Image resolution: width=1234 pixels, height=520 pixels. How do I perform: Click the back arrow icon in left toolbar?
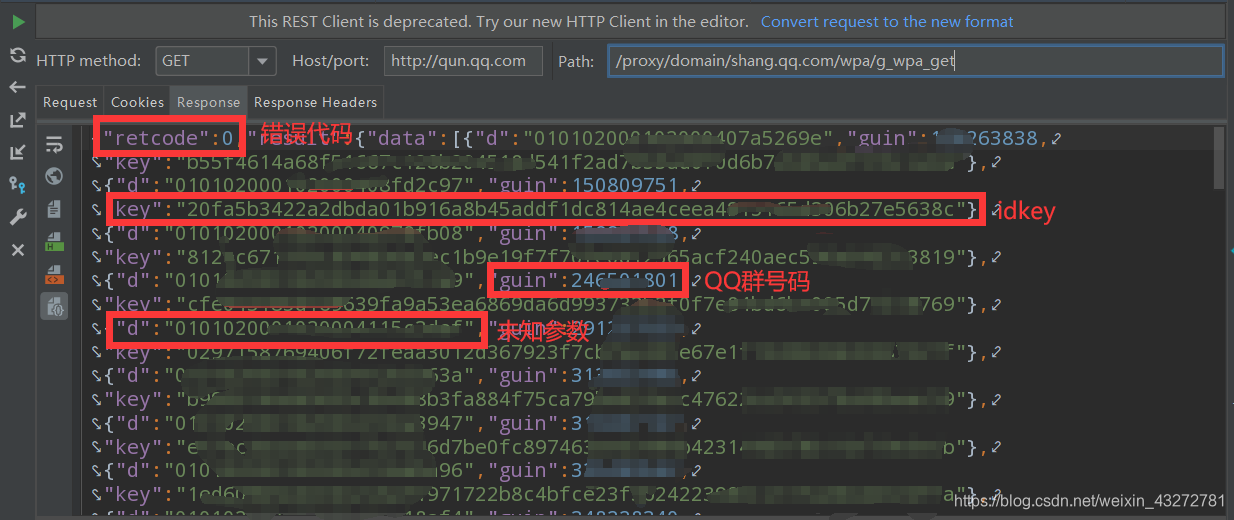18,87
